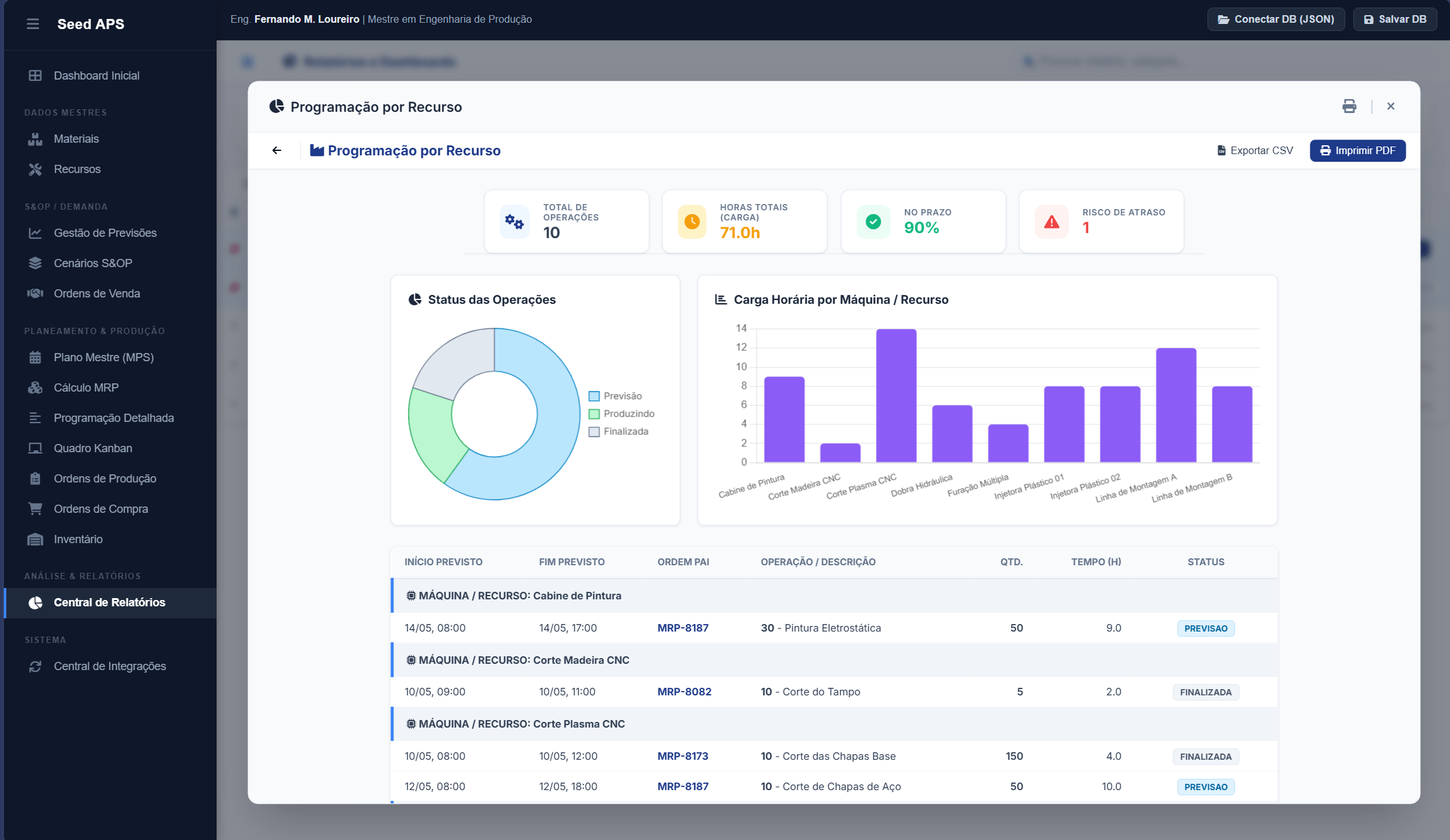Click the Imprimir PDF button
The image size is (1450, 840).
(1357, 150)
